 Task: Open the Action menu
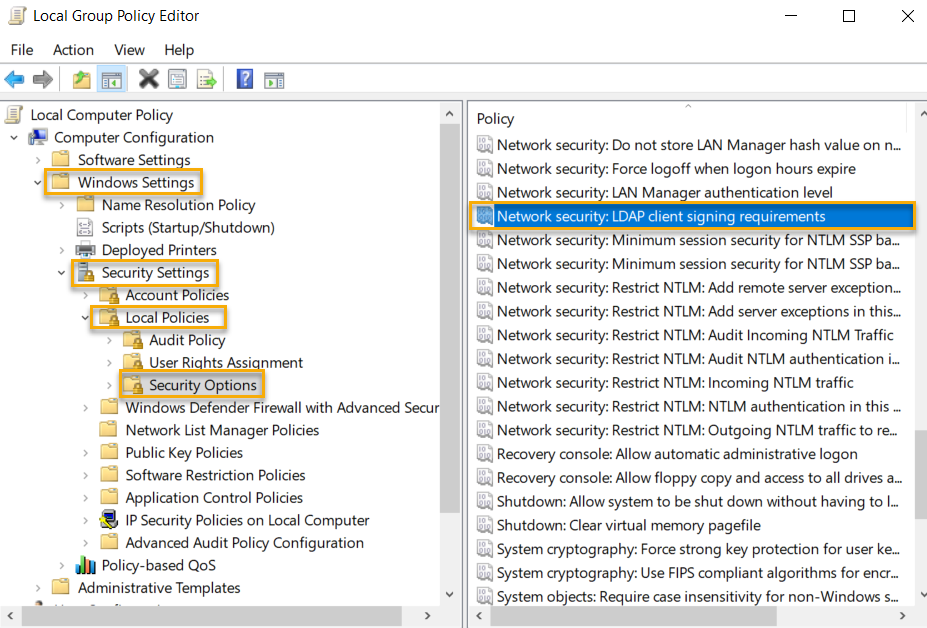[x=72, y=49]
